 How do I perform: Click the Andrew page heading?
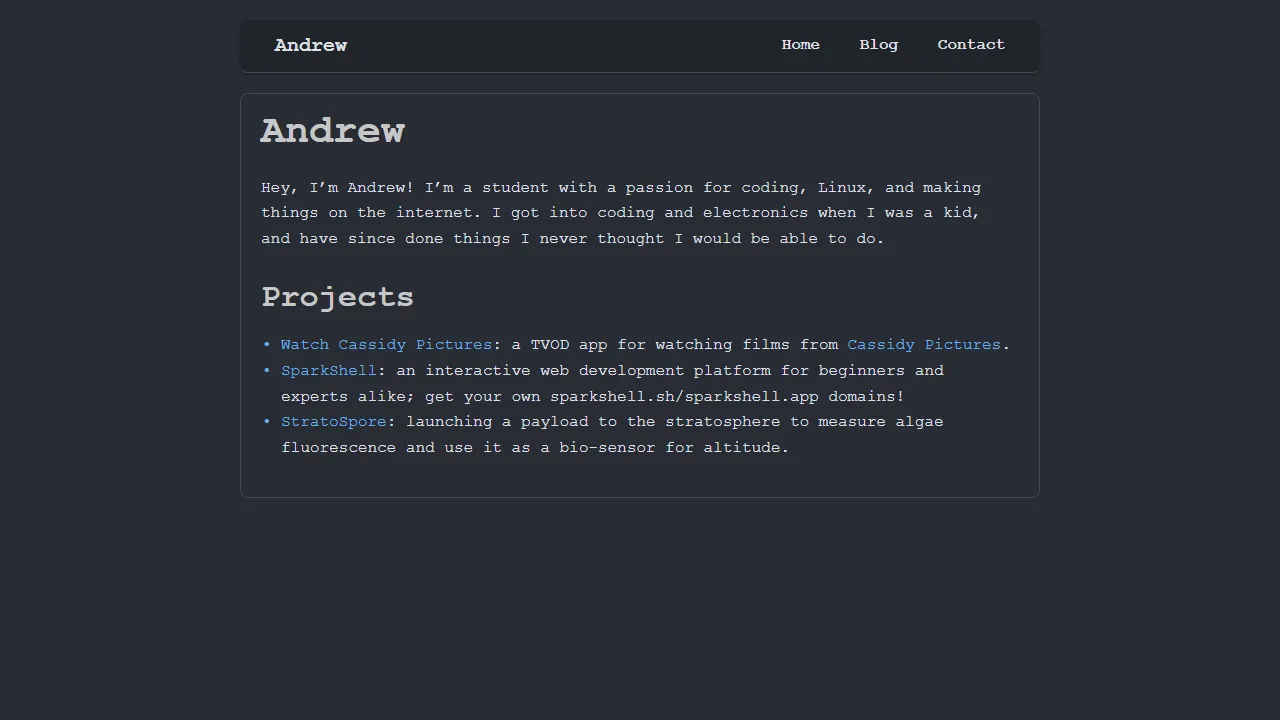(332, 130)
